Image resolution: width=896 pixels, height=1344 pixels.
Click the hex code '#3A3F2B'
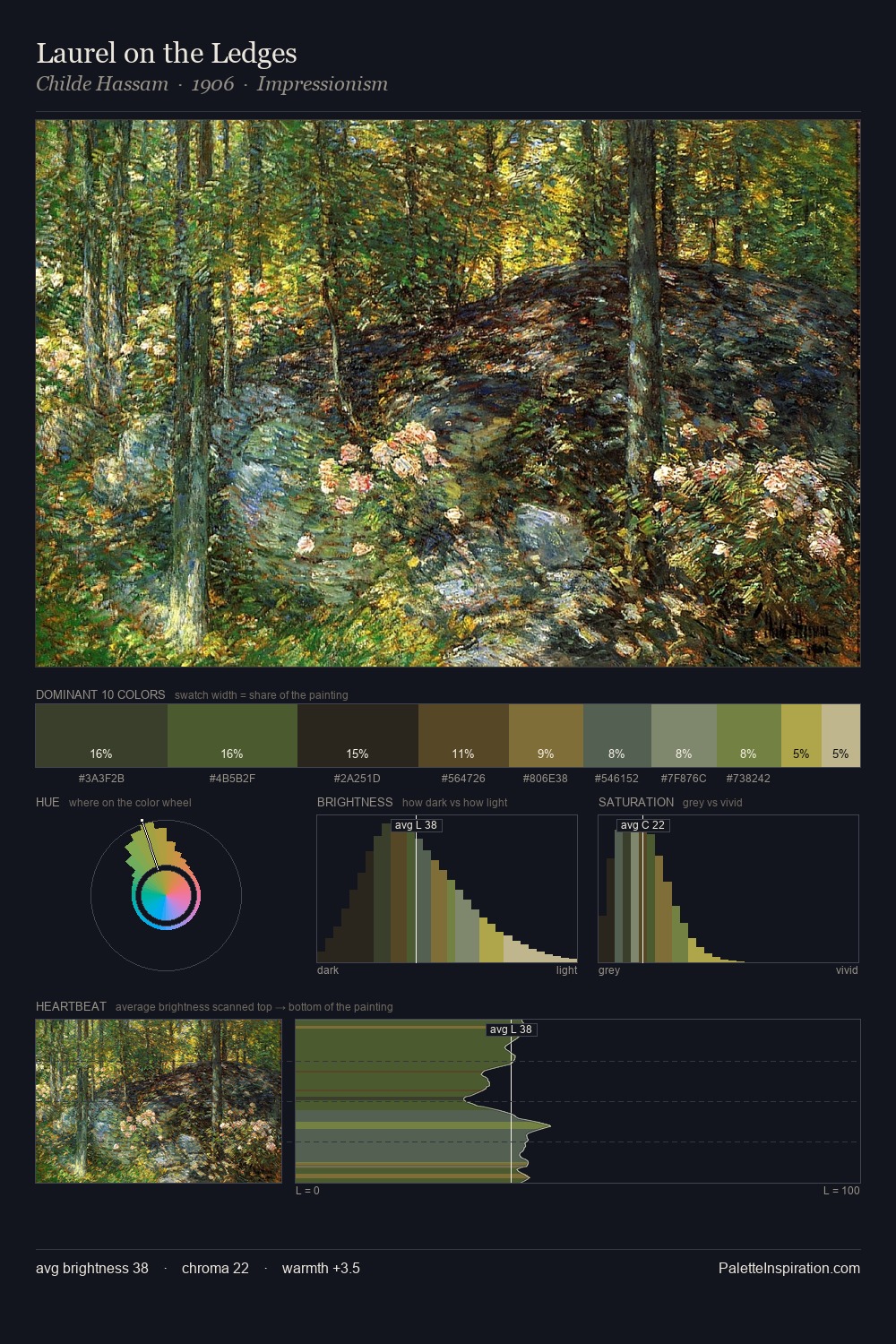pos(101,779)
